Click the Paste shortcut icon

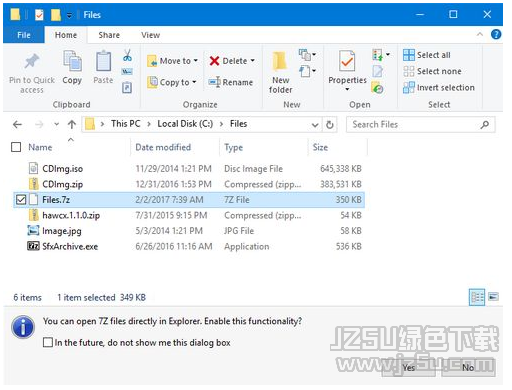[127, 88]
